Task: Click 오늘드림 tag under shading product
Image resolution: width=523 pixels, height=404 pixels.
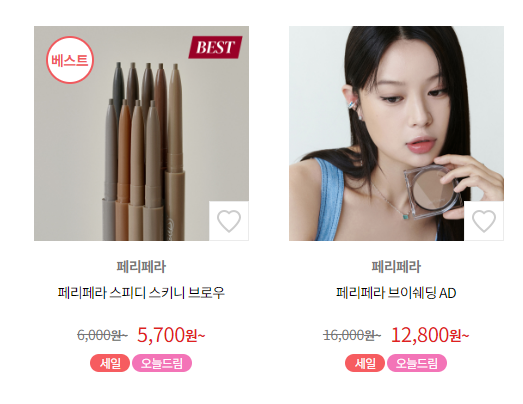Action: (417, 363)
